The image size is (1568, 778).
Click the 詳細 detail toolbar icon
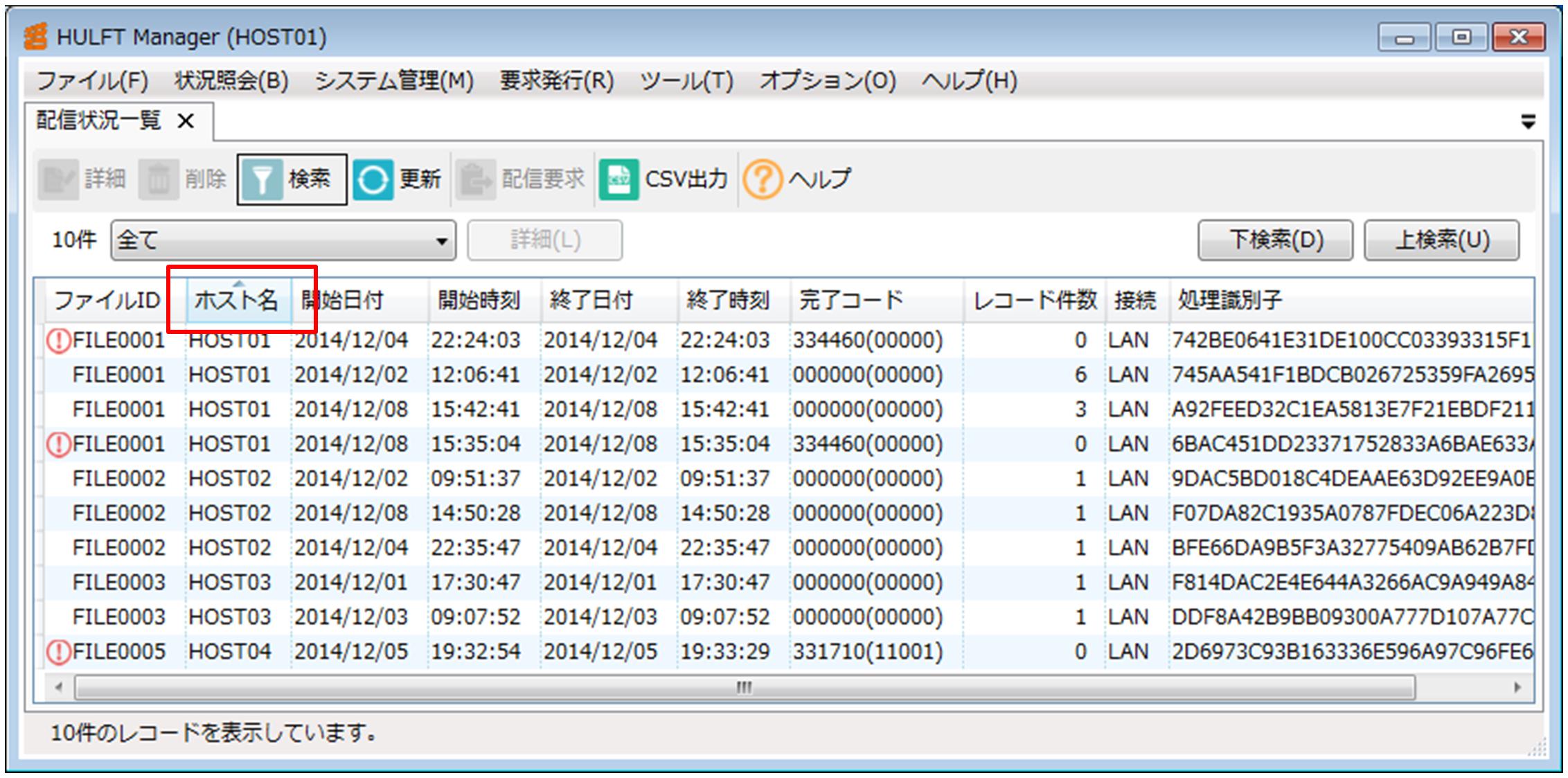(x=59, y=179)
